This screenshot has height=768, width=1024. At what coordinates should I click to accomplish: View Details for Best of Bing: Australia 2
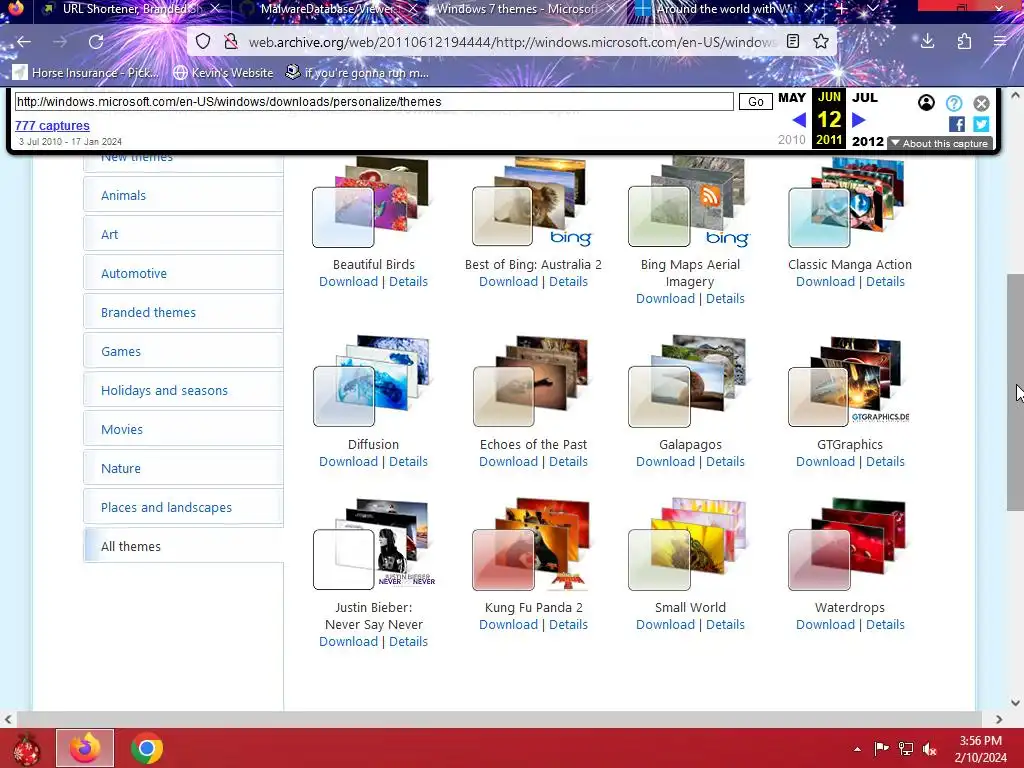[x=568, y=281]
